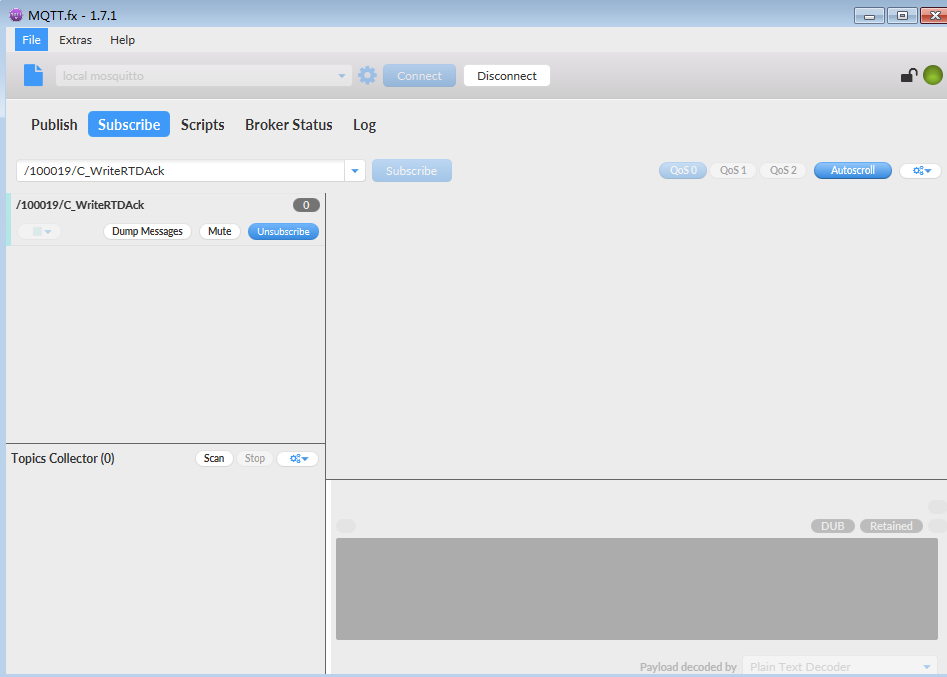
Task: Click the gray payload display area
Action: [637, 589]
